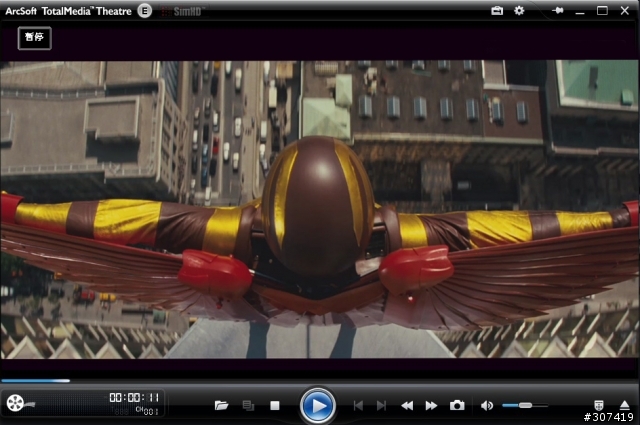
Task: Pin the player window on top
Action: (x=558, y=11)
